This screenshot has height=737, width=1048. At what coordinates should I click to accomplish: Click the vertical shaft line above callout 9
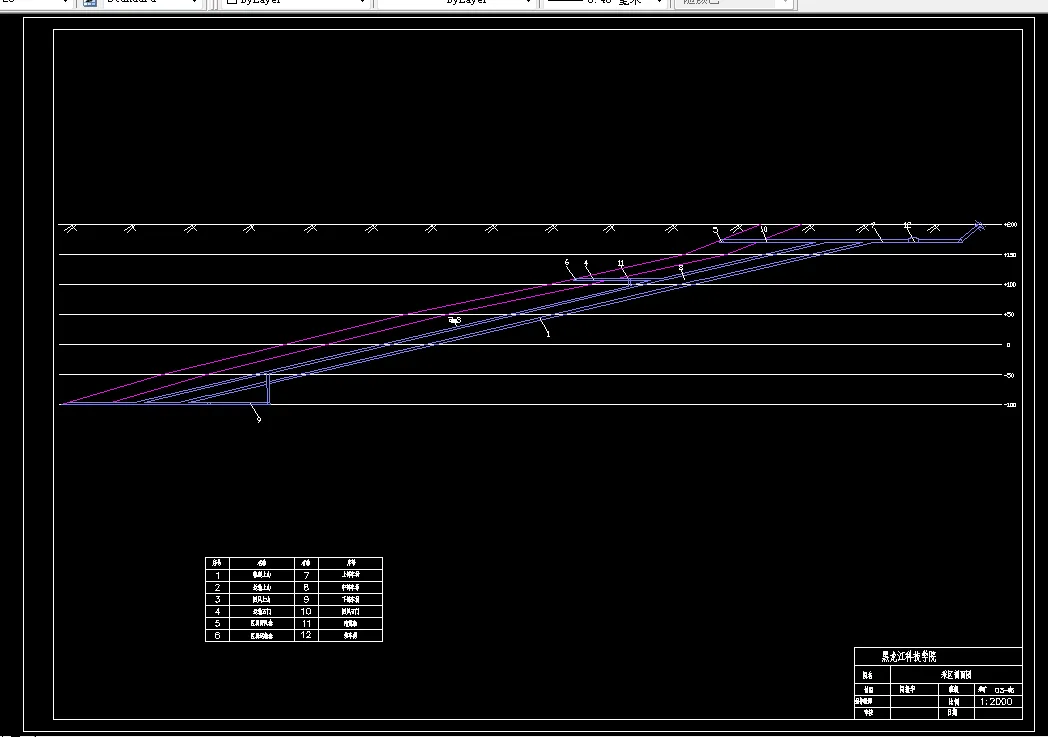(x=268, y=389)
